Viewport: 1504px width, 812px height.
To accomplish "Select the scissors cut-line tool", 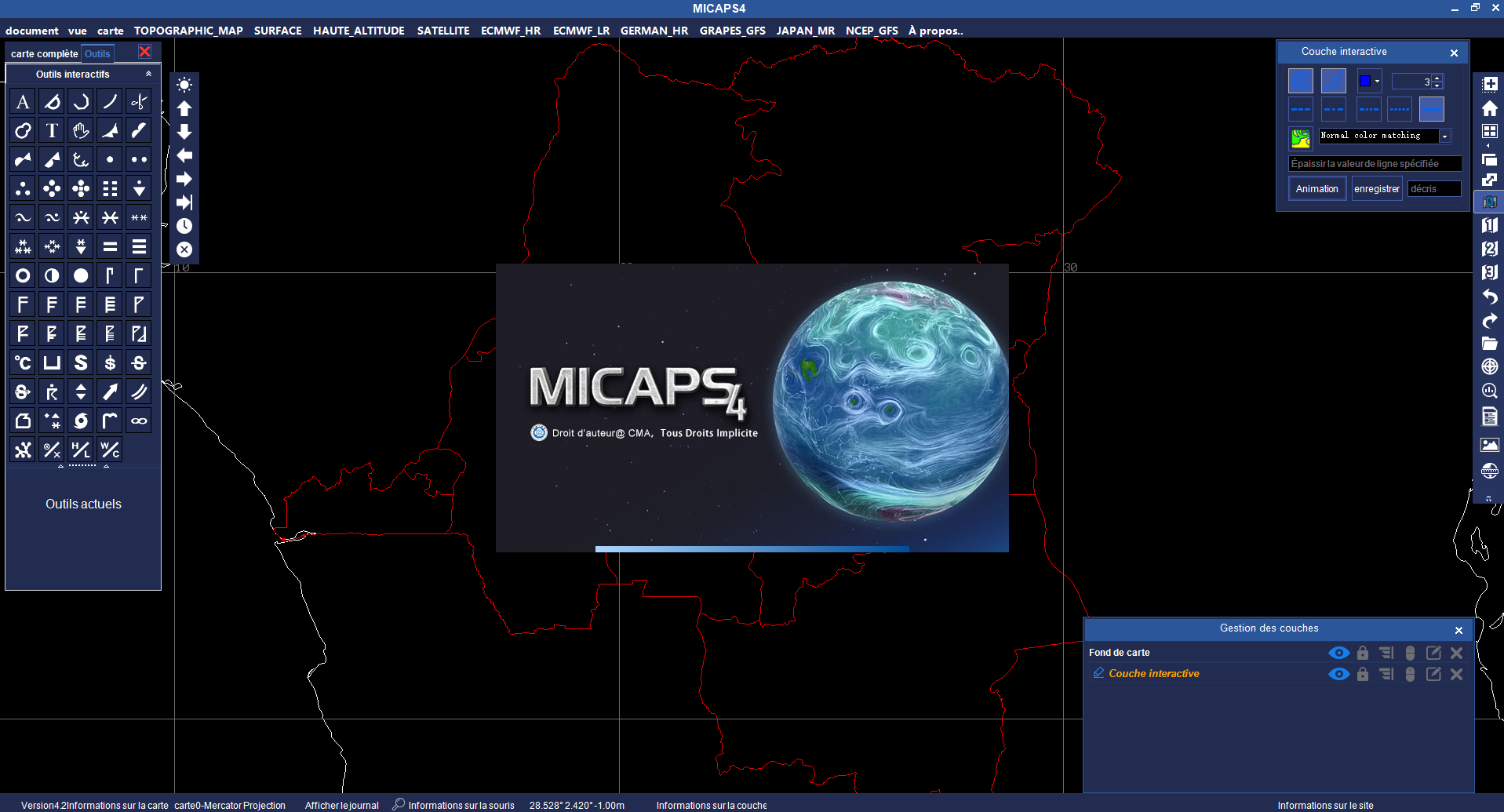I will pos(139,102).
